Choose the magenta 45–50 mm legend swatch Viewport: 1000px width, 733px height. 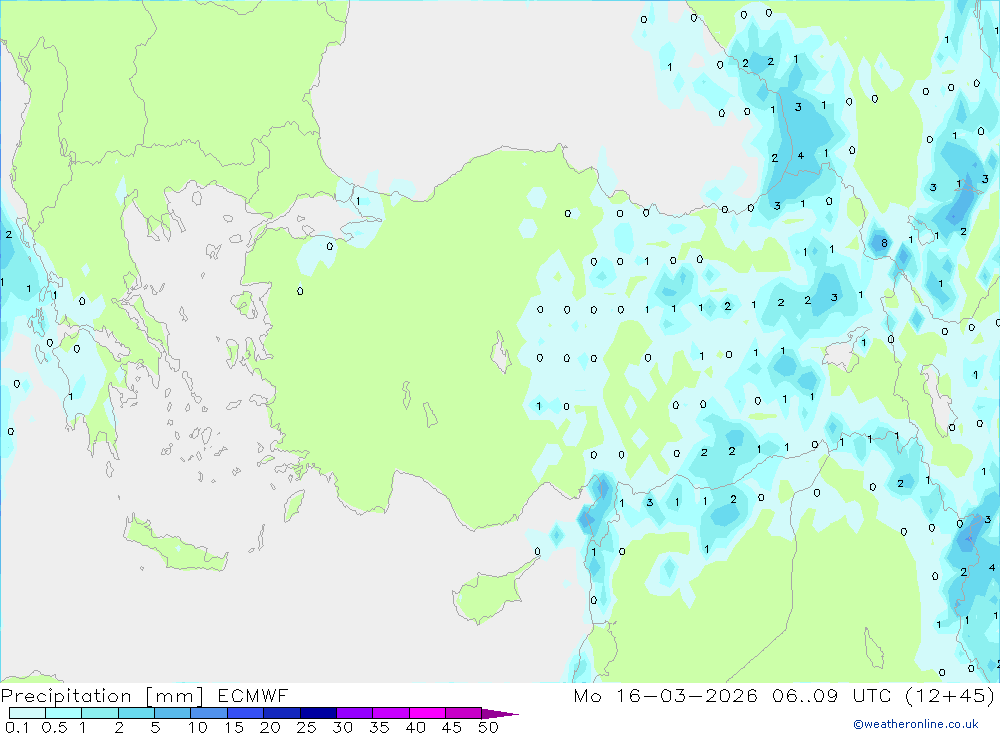point(463,714)
